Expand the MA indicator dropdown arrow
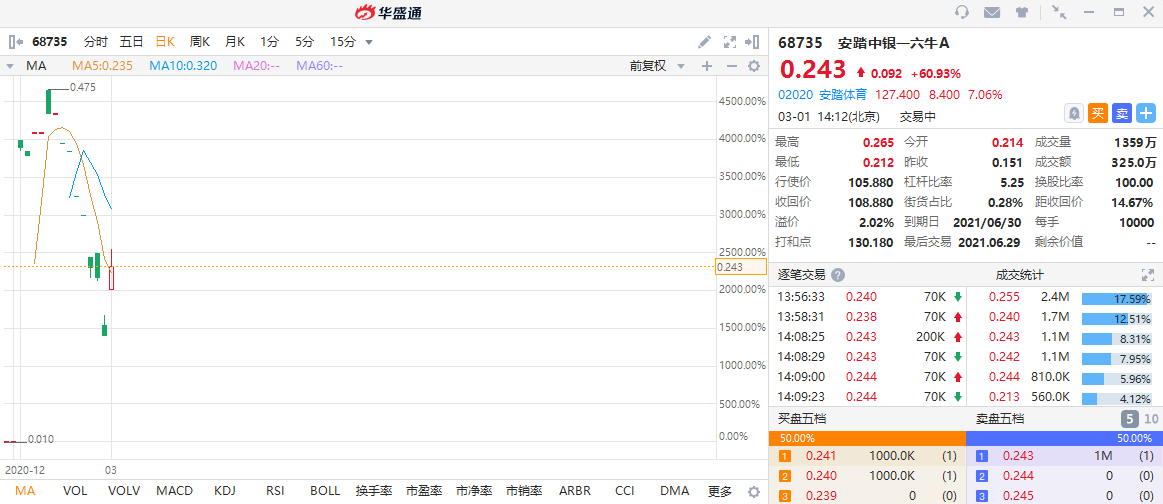The height and width of the screenshot is (504, 1163). pyautogui.click(x=10, y=66)
